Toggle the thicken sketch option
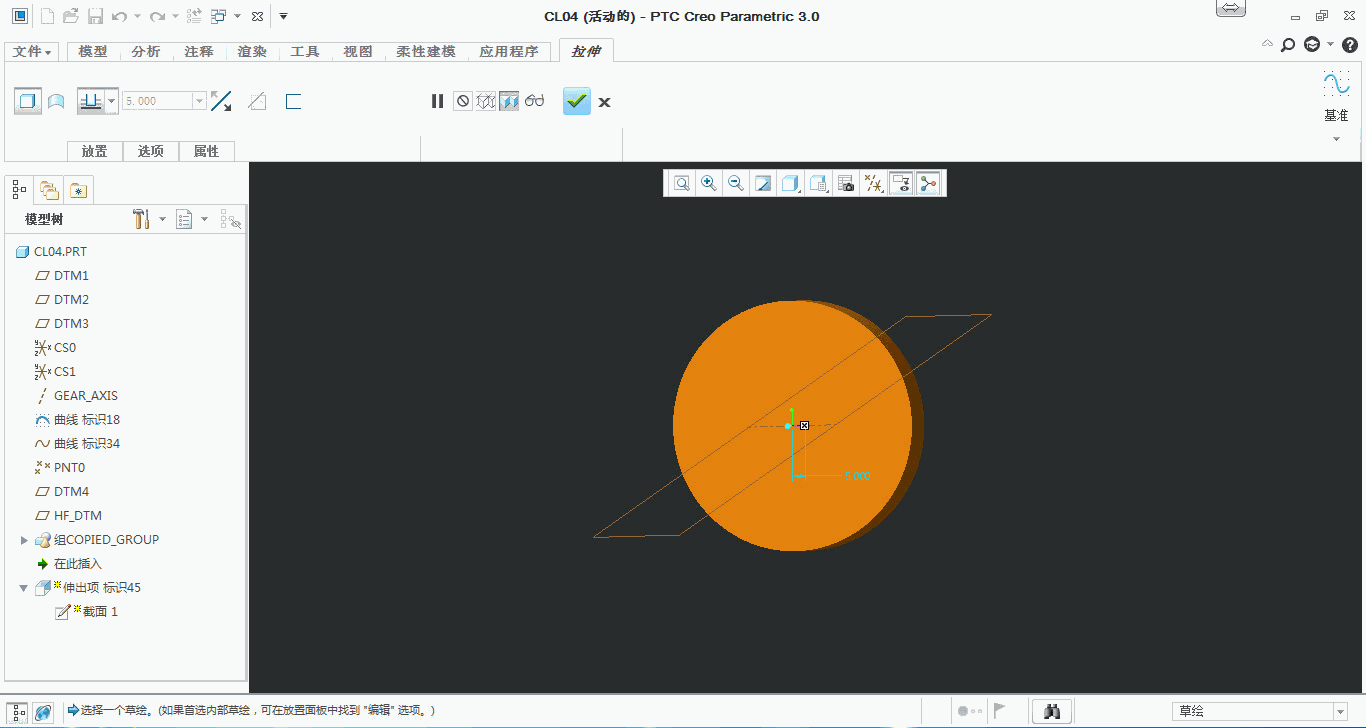The width and height of the screenshot is (1366, 728). coord(293,101)
